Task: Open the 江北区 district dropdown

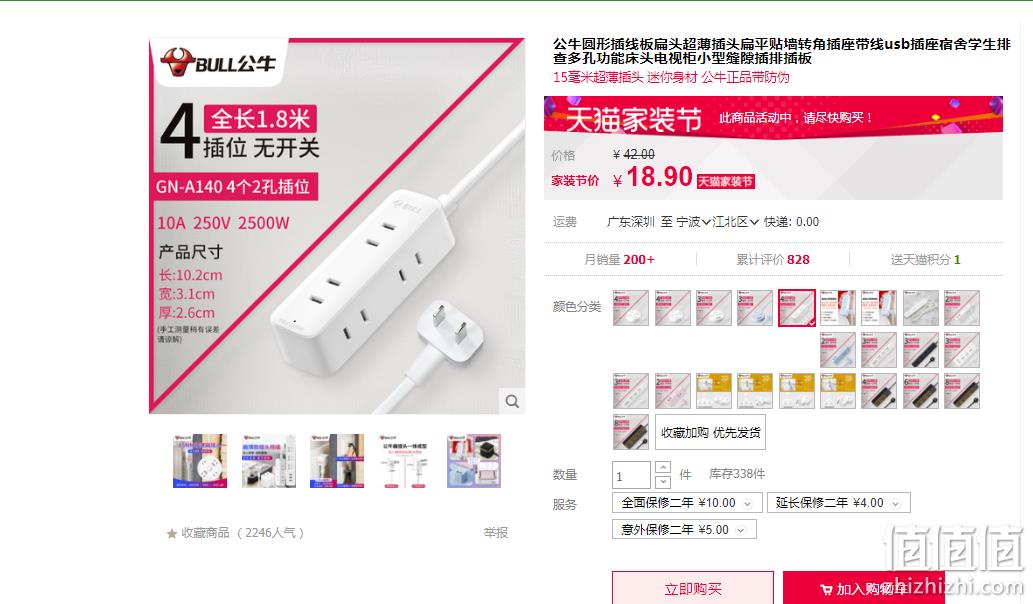Action: point(736,222)
